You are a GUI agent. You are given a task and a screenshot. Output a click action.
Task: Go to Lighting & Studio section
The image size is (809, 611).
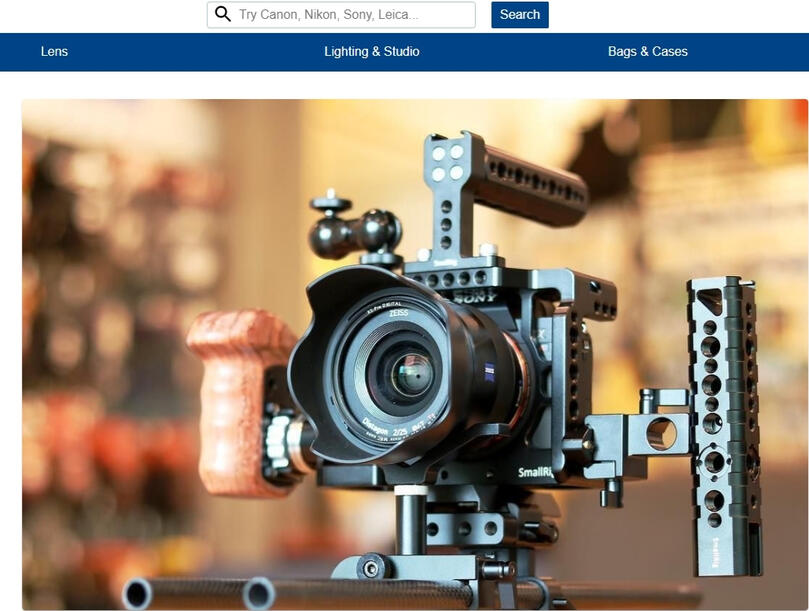click(x=372, y=51)
